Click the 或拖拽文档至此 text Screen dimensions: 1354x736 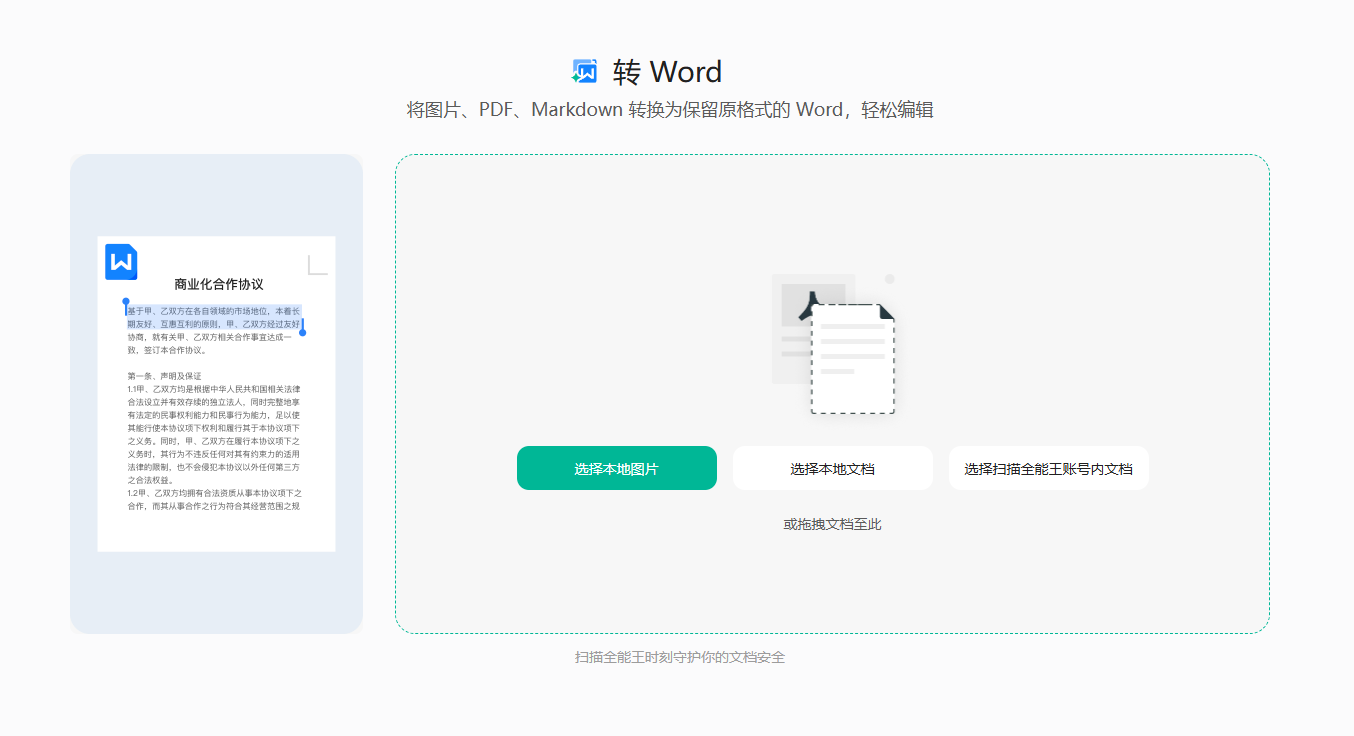pos(832,524)
